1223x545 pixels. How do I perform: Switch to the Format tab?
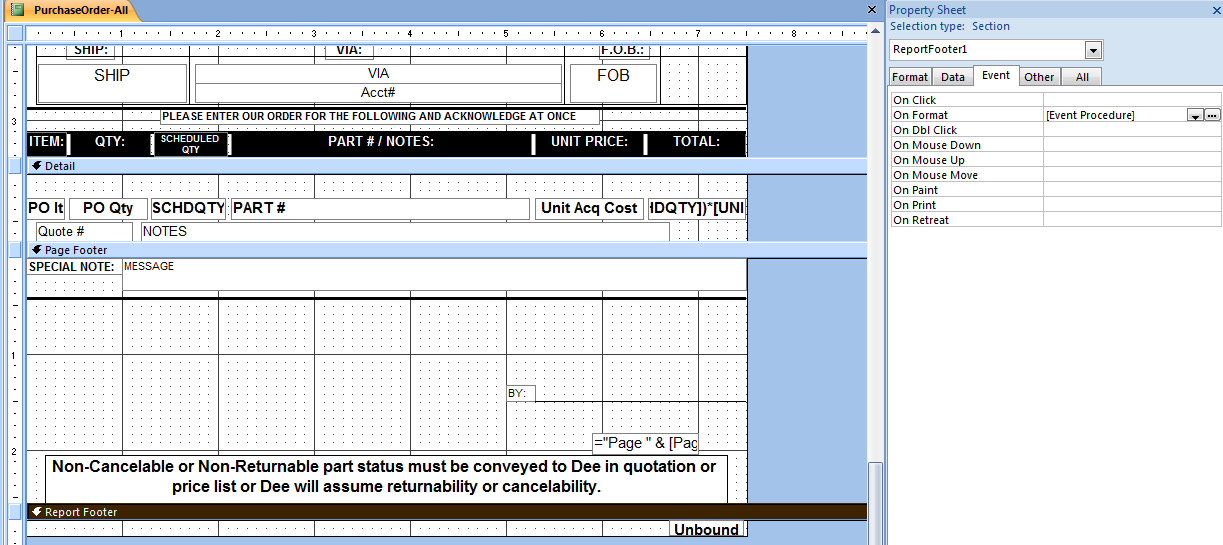point(910,77)
